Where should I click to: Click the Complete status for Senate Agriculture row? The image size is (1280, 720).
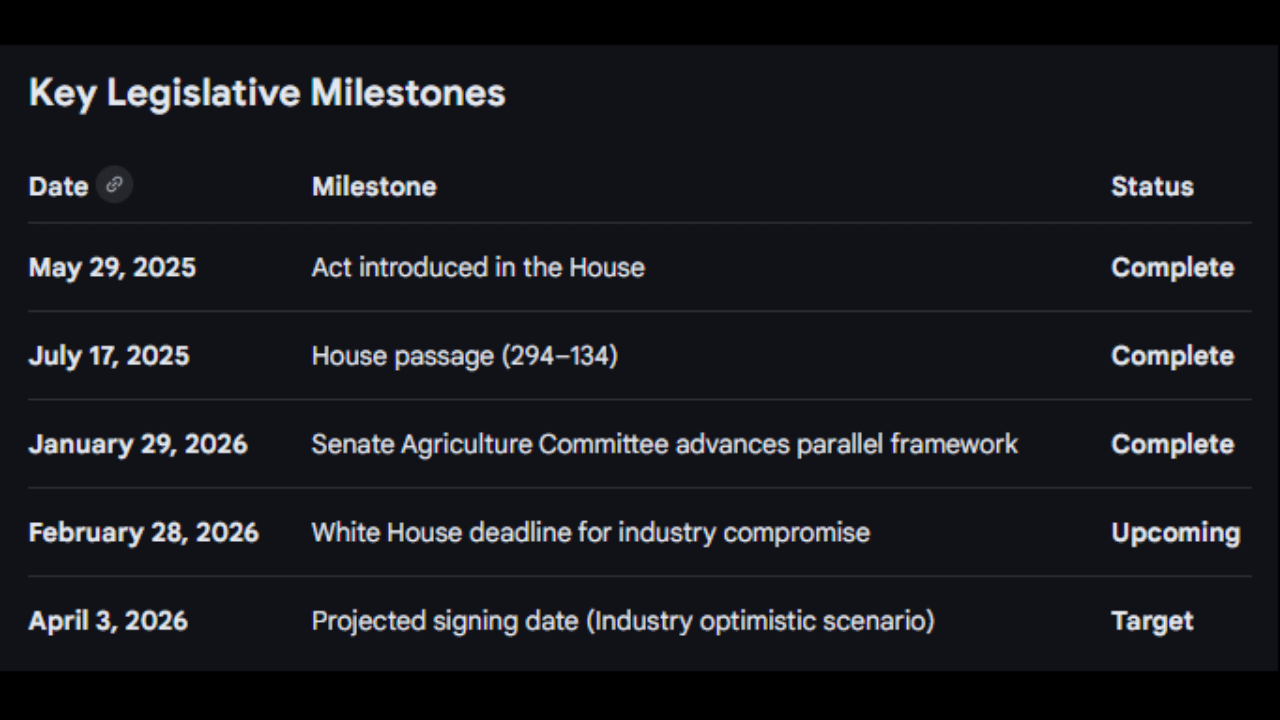pyautogui.click(x=1172, y=444)
